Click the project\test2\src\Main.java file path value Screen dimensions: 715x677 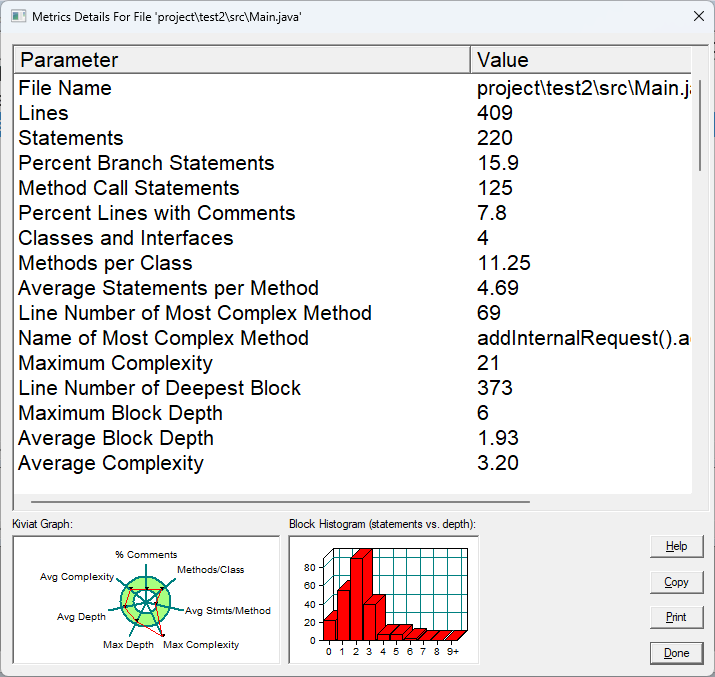pyautogui.click(x=584, y=88)
